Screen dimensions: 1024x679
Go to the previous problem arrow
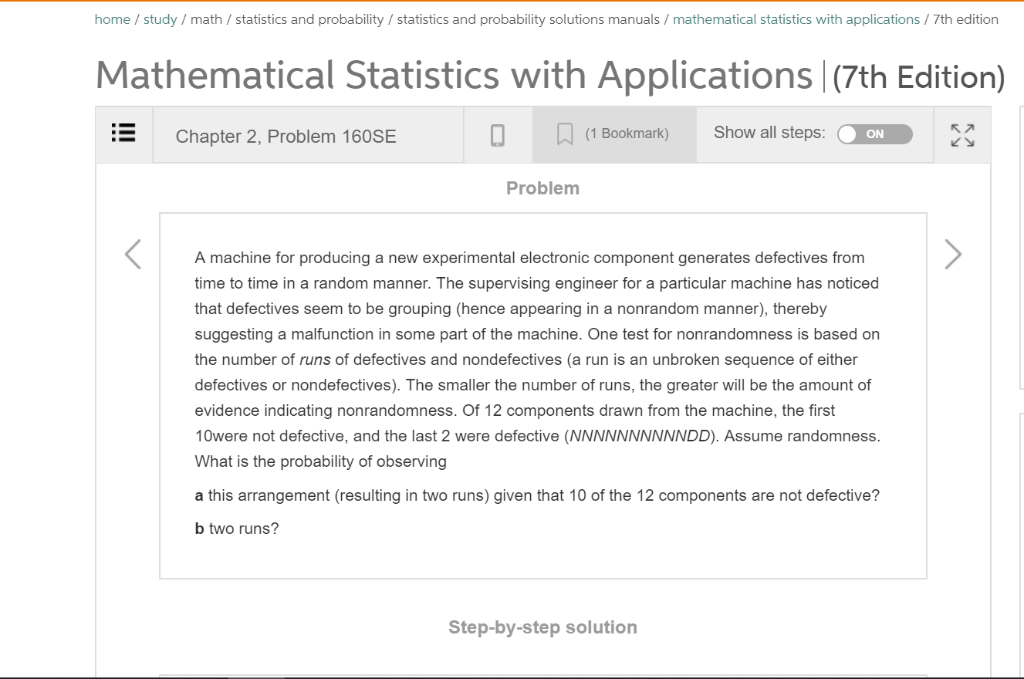133,254
